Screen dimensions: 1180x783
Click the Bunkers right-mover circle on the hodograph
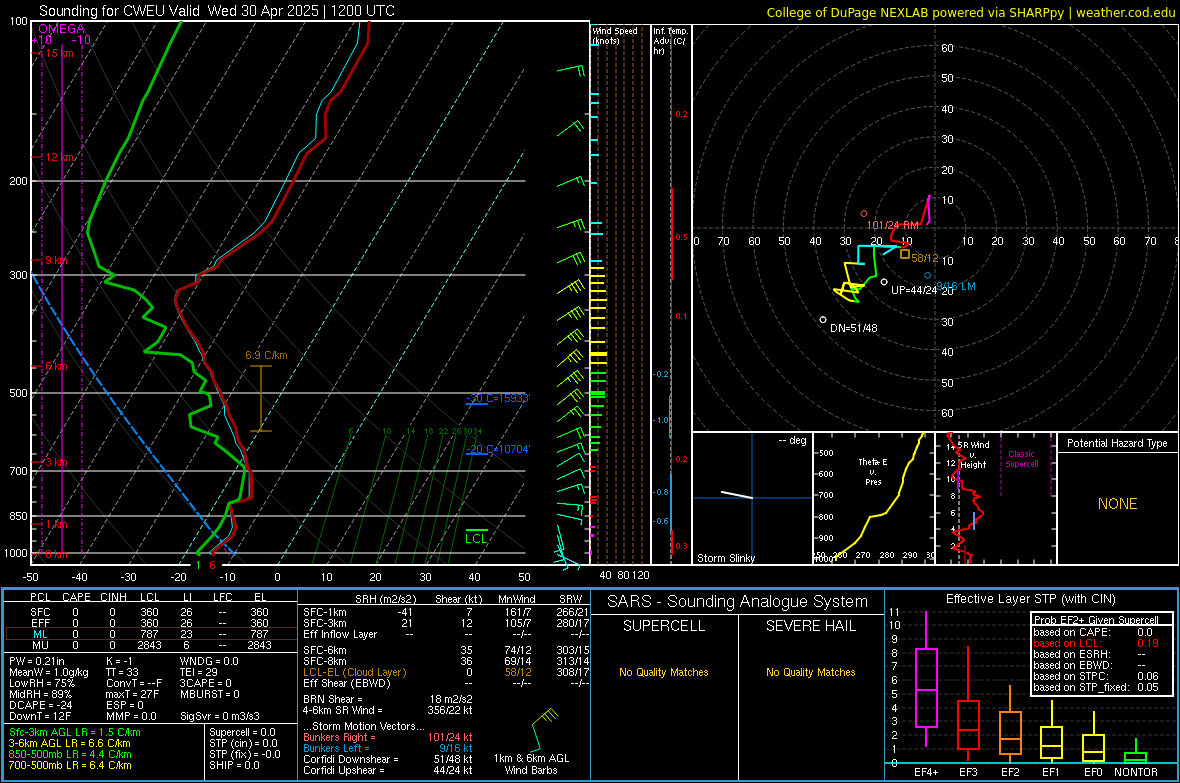[x=864, y=215]
